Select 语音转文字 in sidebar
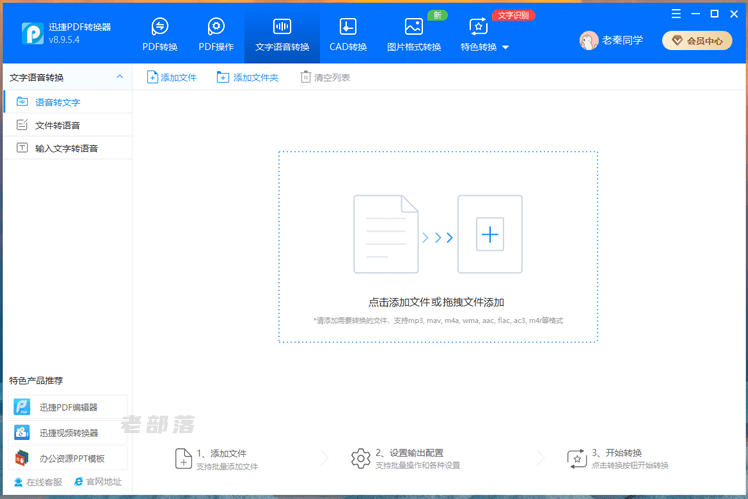The height and width of the screenshot is (499, 748). (68, 102)
